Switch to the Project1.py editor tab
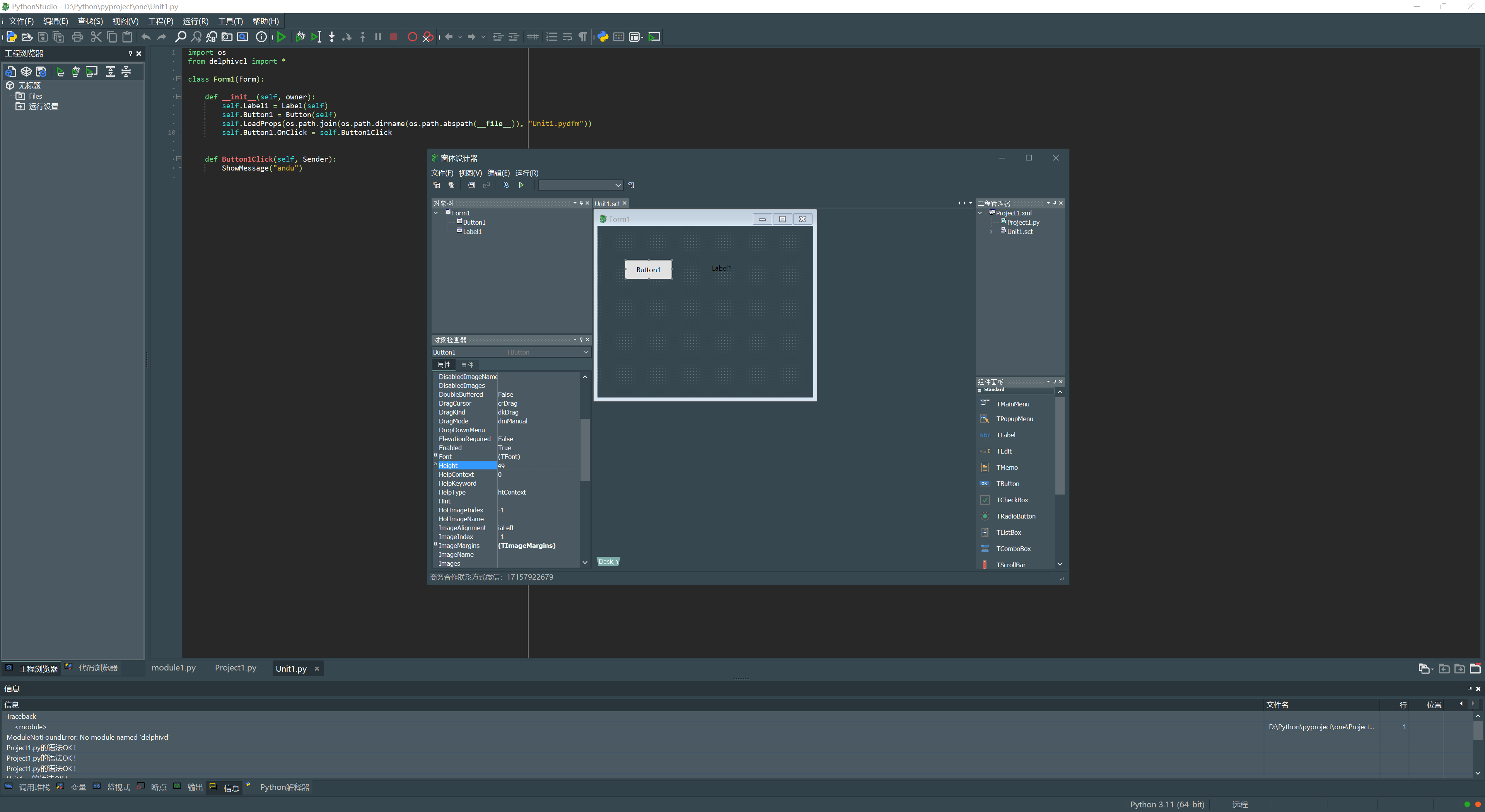 236,668
